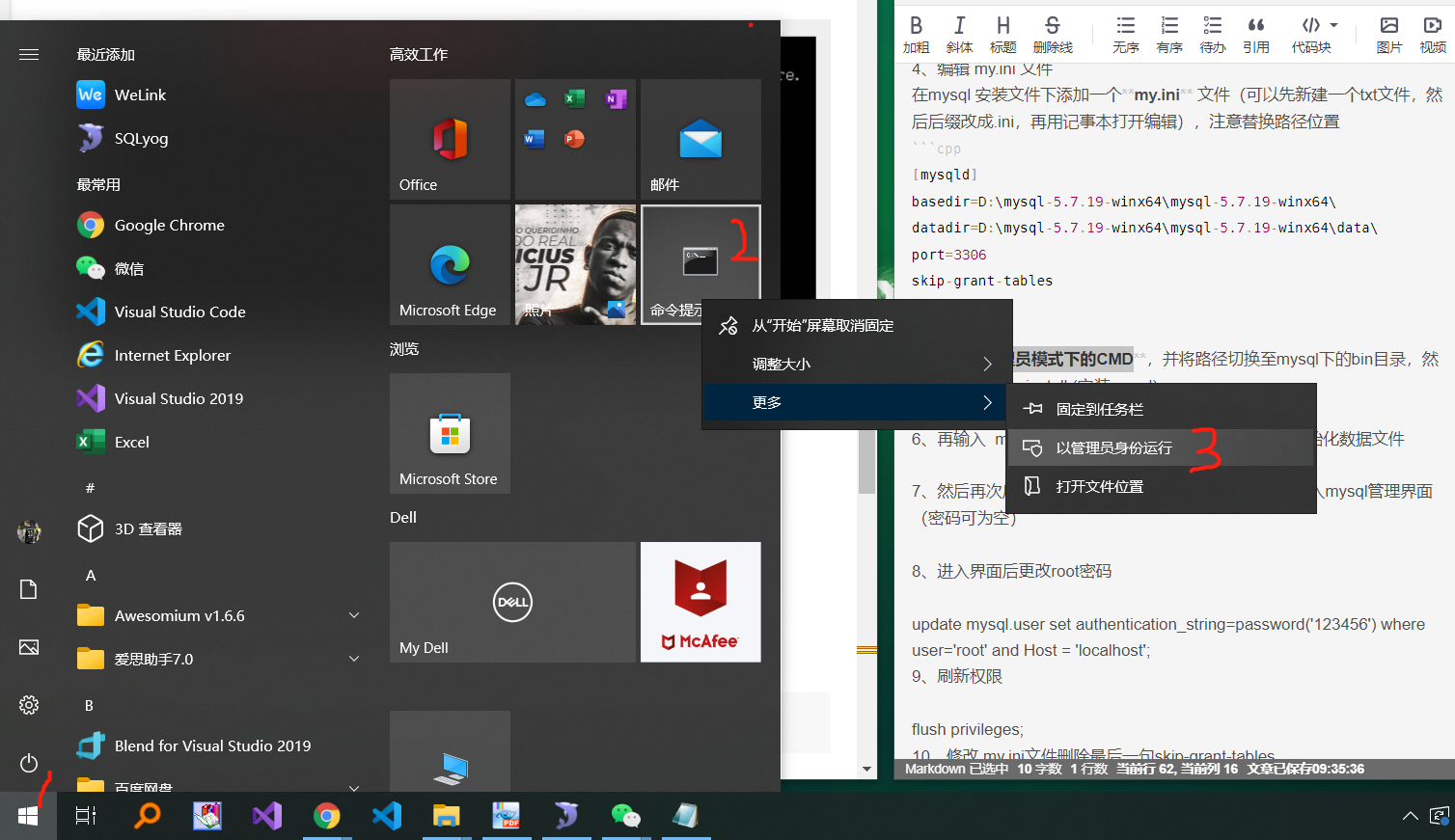Select 从"开始"屏幕取消固定 menu item
Viewport: 1455px width, 840px height.
857,326
